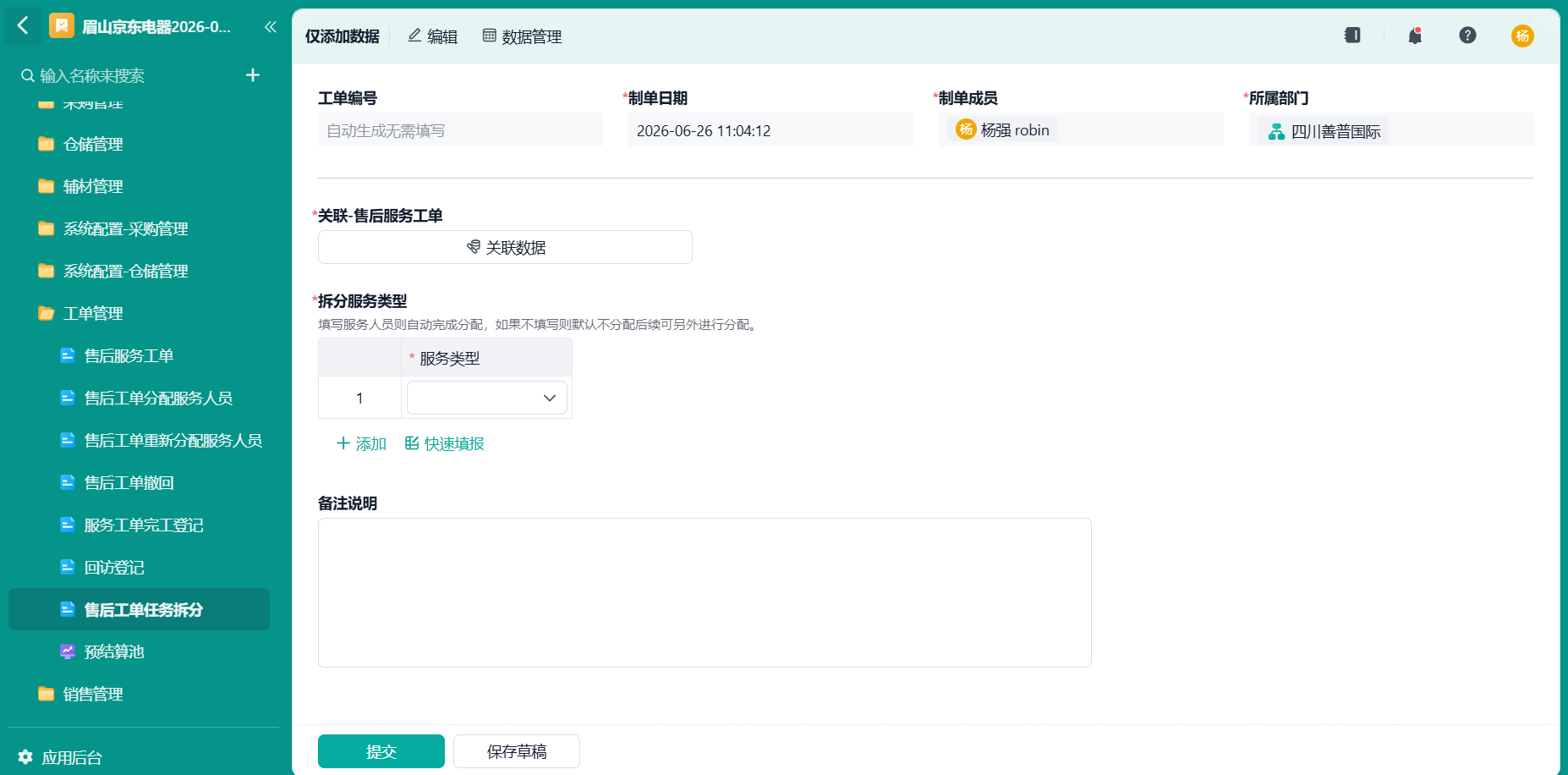Click the 售后服务工单 form icon
The height and width of the screenshot is (775, 1568).
[68, 355]
